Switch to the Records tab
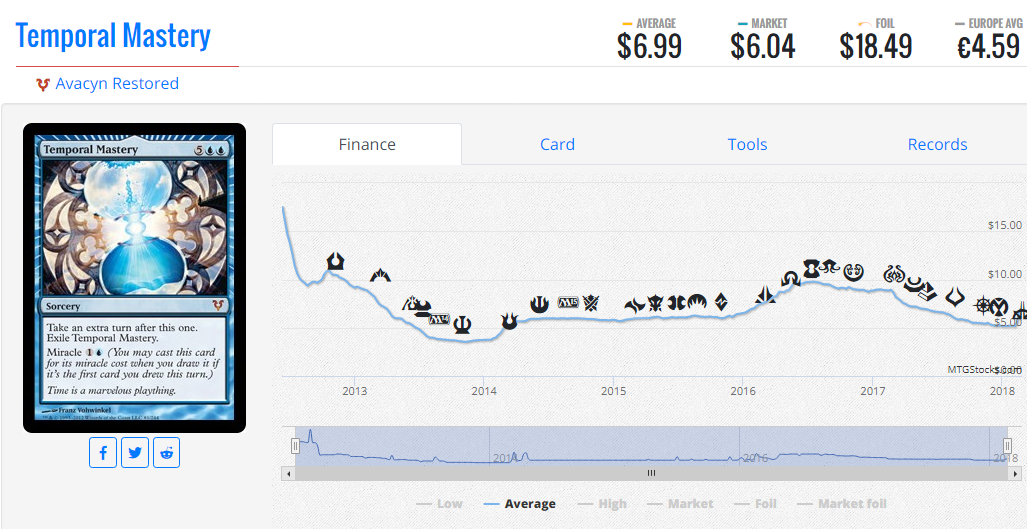Screen dimensions: 1027x529 pyautogui.click(x=937, y=144)
